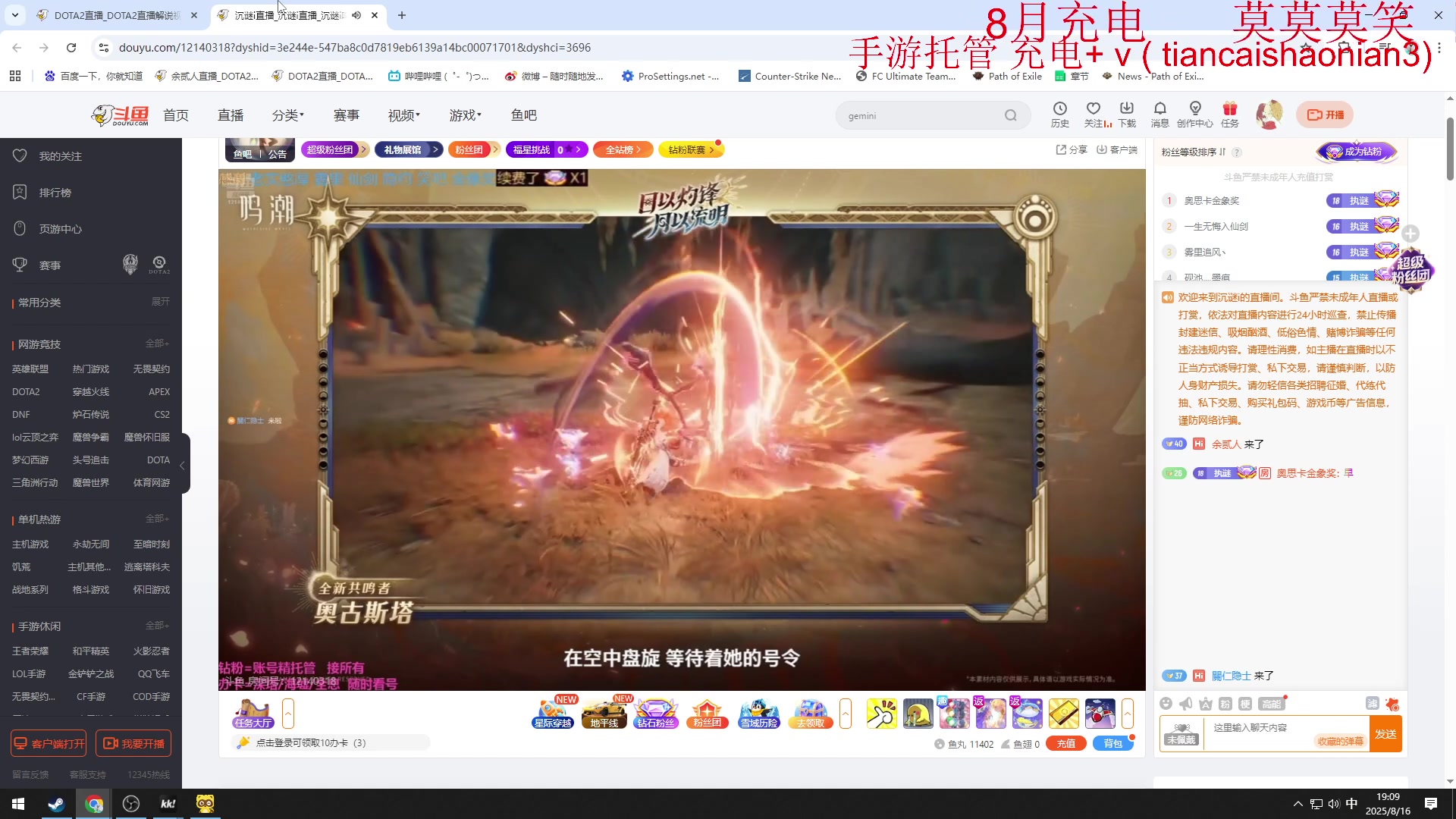This screenshot has width=1456, height=819.
Task: Click the 充值 recharge button
Action: click(x=1065, y=744)
